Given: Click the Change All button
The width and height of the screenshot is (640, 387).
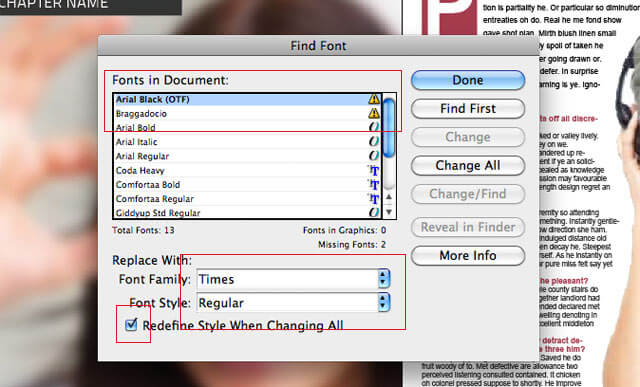Looking at the screenshot, I should pyautogui.click(x=468, y=165).
